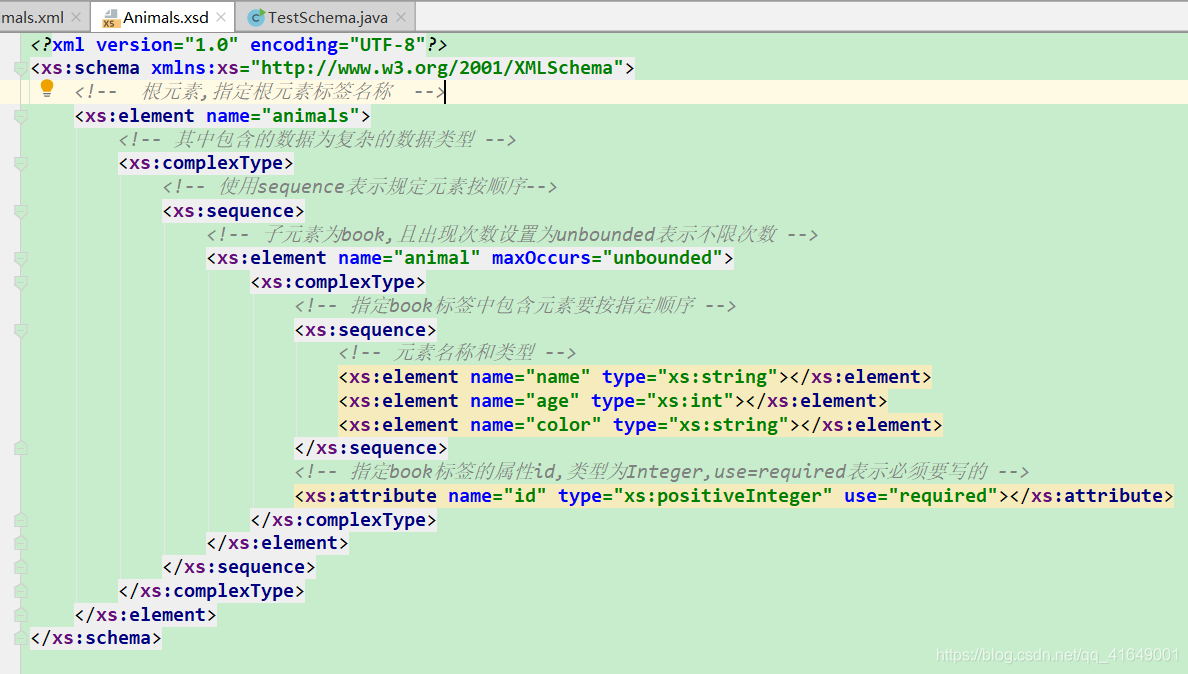
Task: Click the element line with name="name"
Action: point(635,377)
